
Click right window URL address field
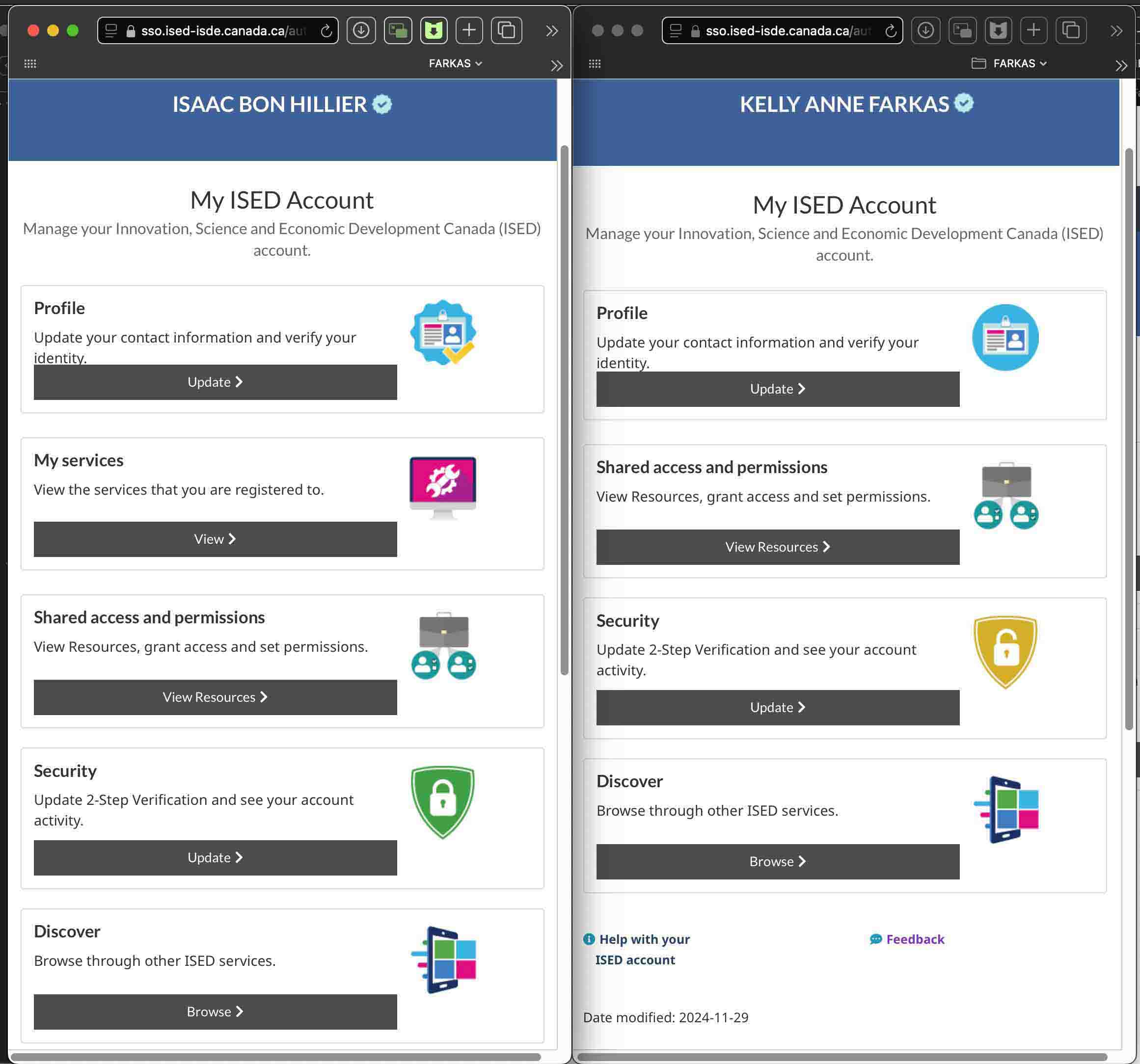pyautogui.click(x=782, y=31)
